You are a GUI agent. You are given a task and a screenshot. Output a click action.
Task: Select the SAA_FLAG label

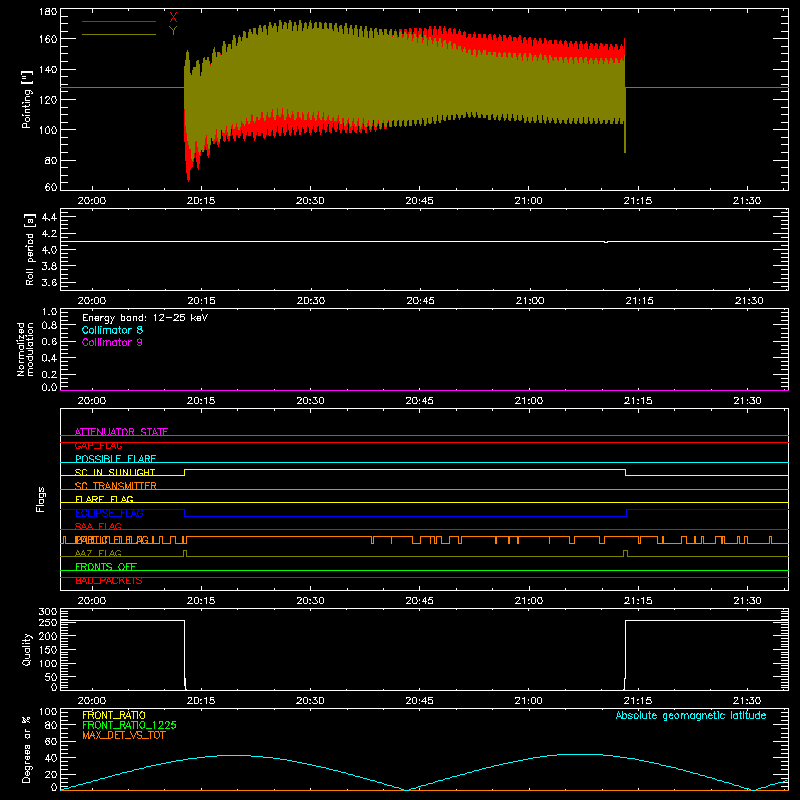[x=98, y=526]
